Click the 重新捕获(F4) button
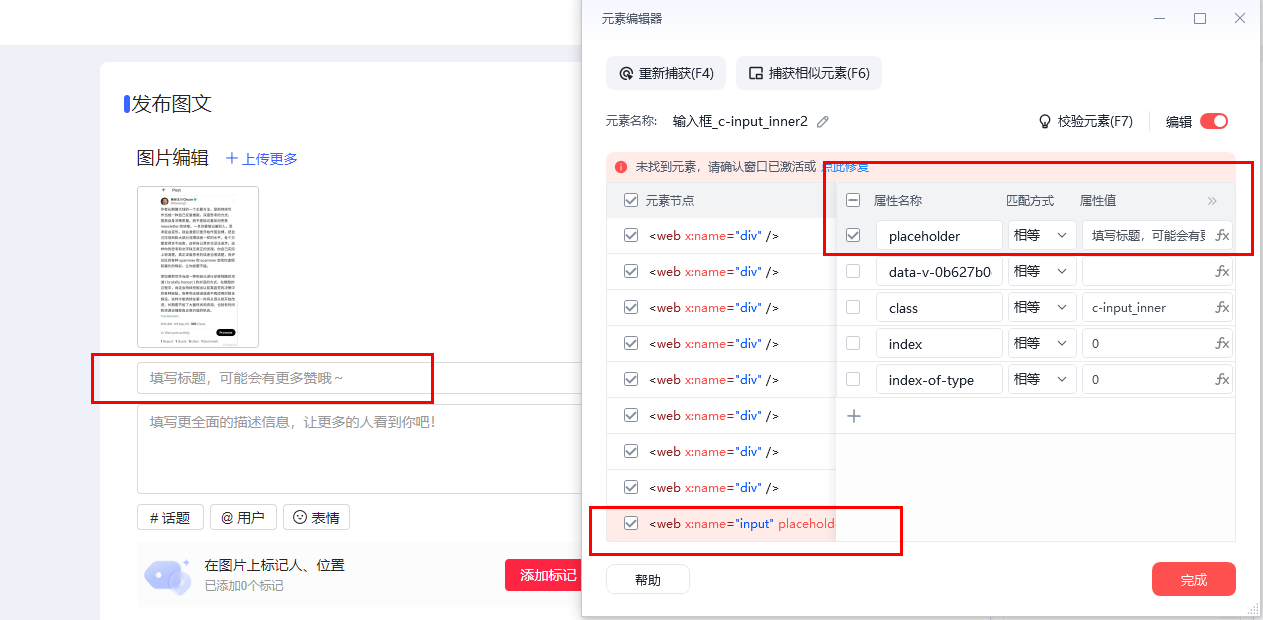 666,73
